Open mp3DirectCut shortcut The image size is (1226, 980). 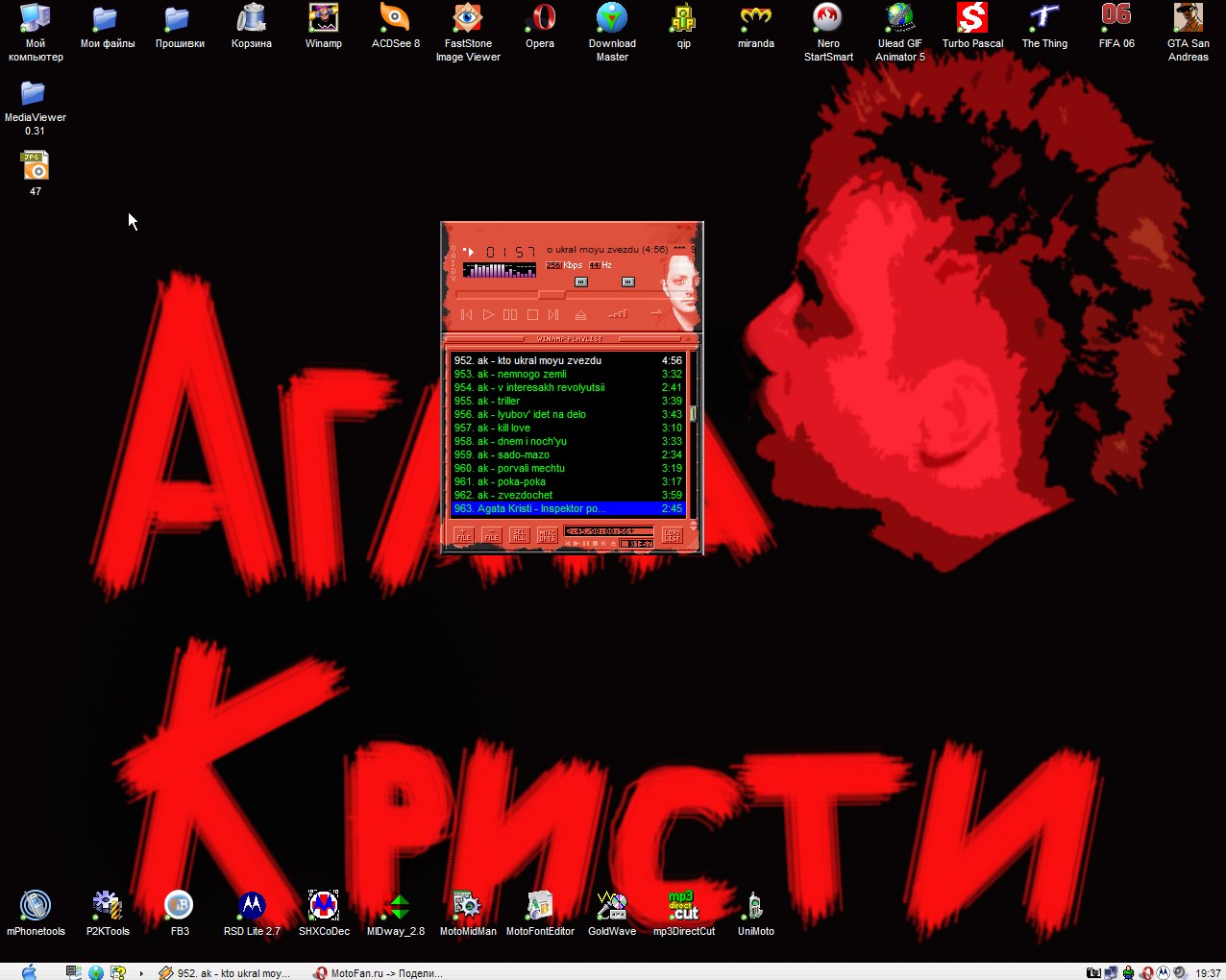click(x=684, y=913)
